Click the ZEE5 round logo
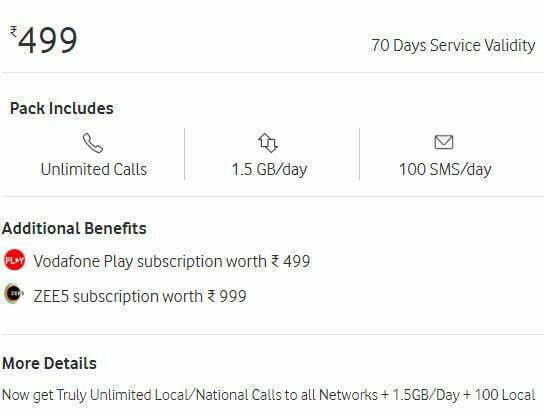Screen dimensions: 544x415 [x=14, y=294]
